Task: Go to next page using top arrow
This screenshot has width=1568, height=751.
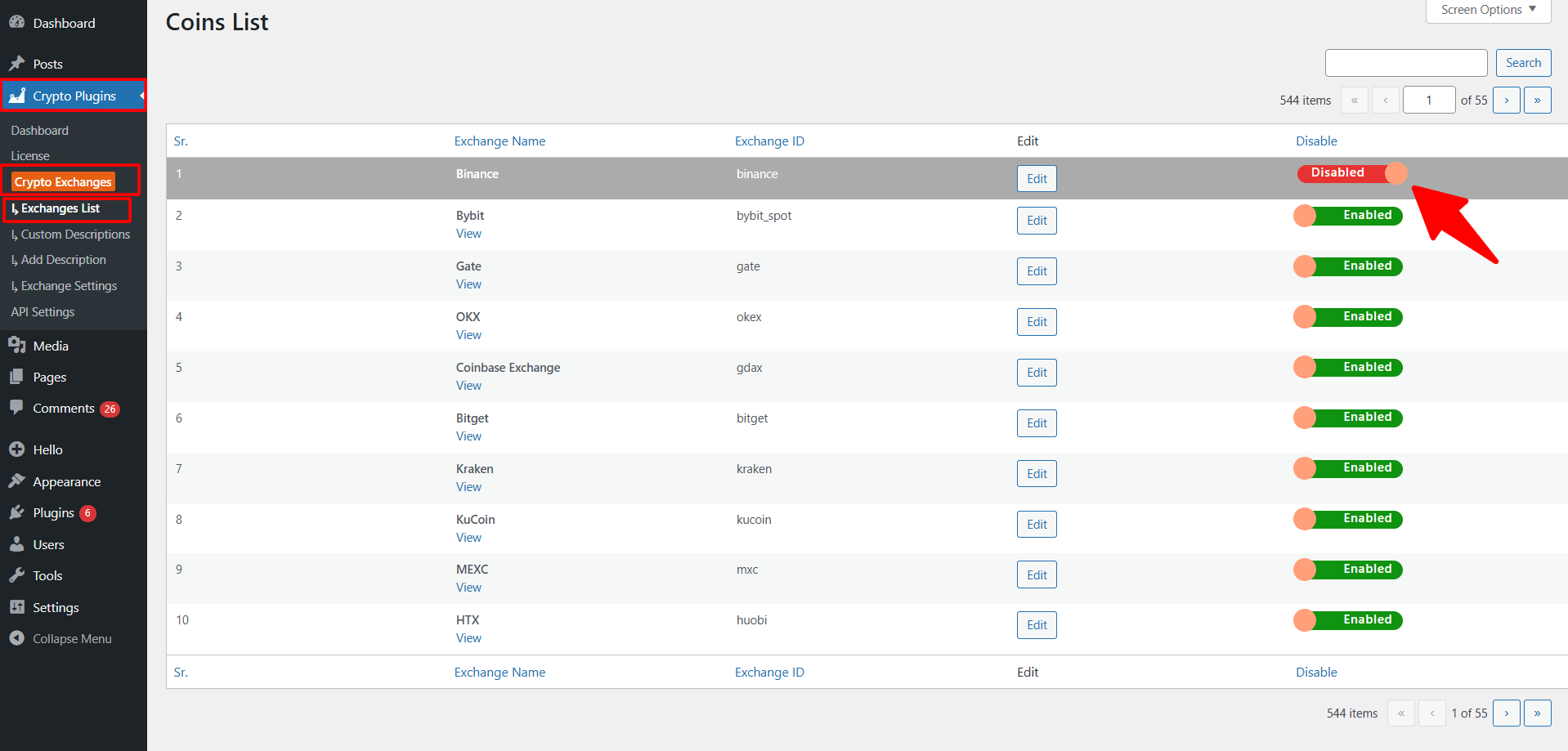Action: (x=1506, y=101)
